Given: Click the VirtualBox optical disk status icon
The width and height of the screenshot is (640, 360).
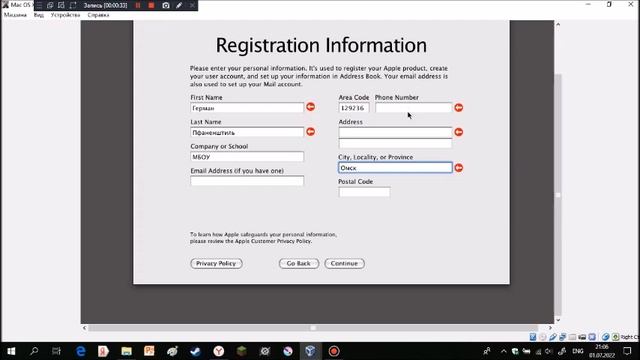Looking at the screenshot, I should click(542, 337).
